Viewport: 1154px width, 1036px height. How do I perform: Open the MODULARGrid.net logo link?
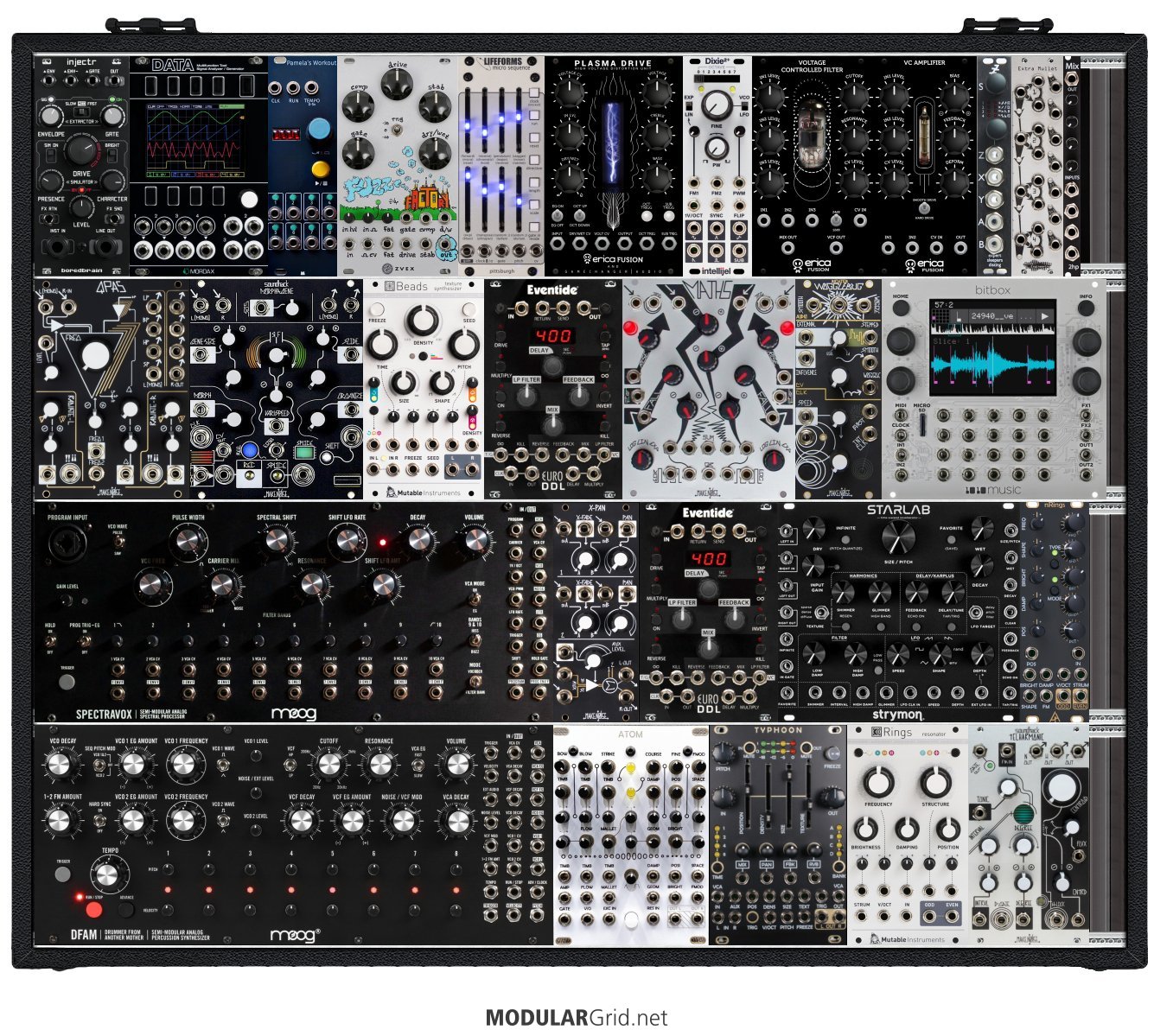tap(577, 1018)
